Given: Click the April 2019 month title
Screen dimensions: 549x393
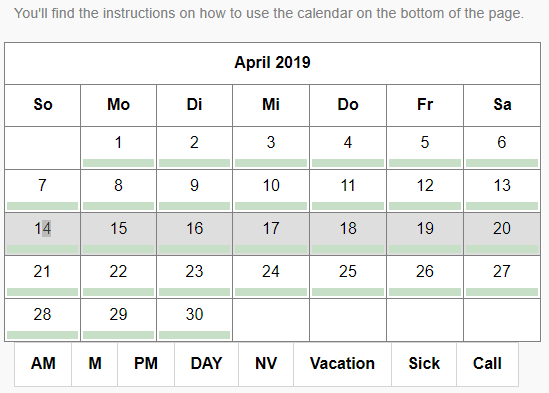Looking at the screenshot, I should [x=272, y=63].
